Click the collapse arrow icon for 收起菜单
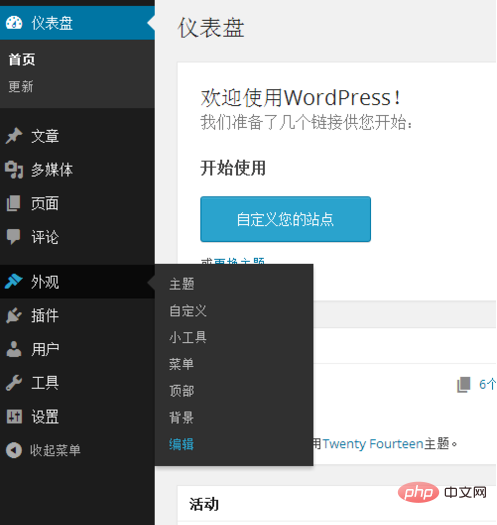This screenshot has width=497, height=525. pyautogui.click(x=14, y=450)
